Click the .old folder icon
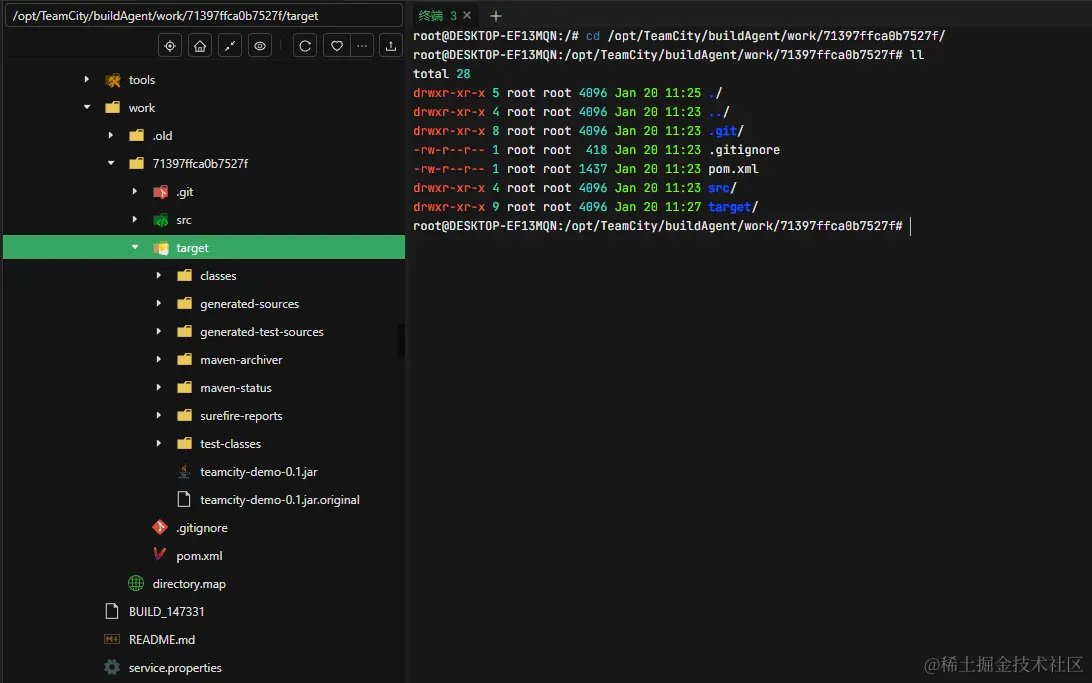 pyautogui.click(x=136, y=136)
